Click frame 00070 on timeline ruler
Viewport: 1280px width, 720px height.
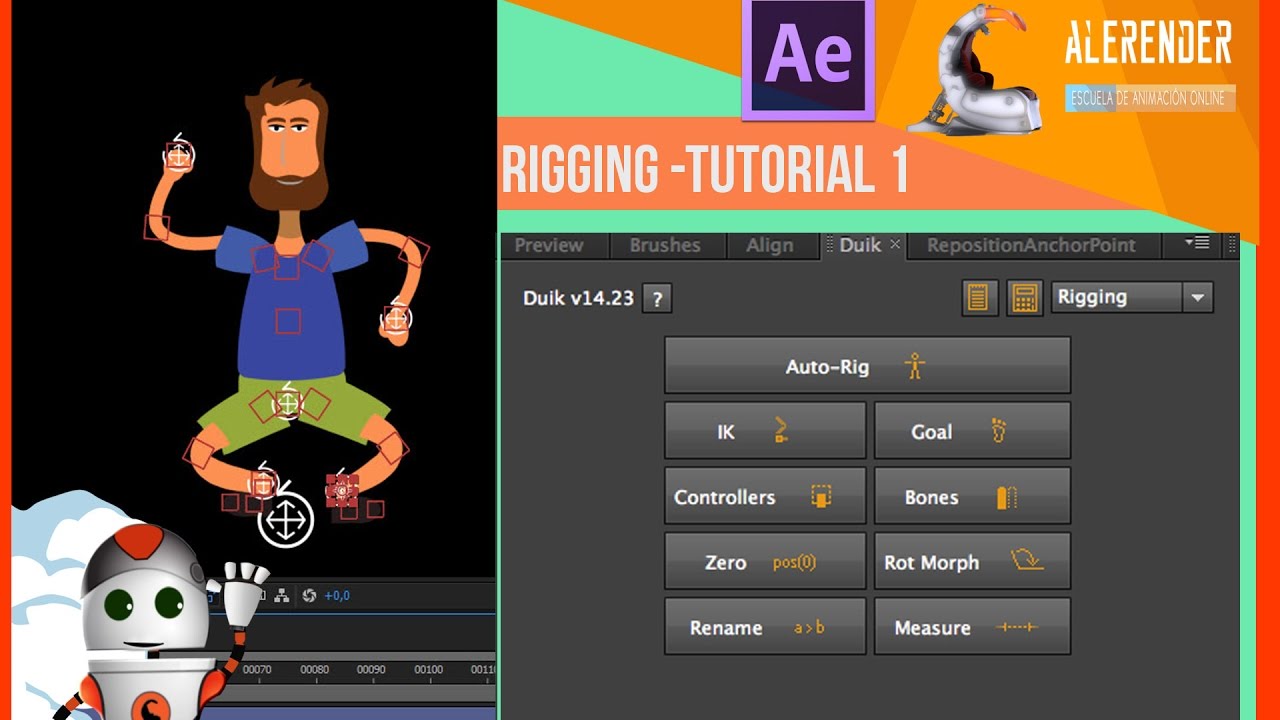click(258, 669)
